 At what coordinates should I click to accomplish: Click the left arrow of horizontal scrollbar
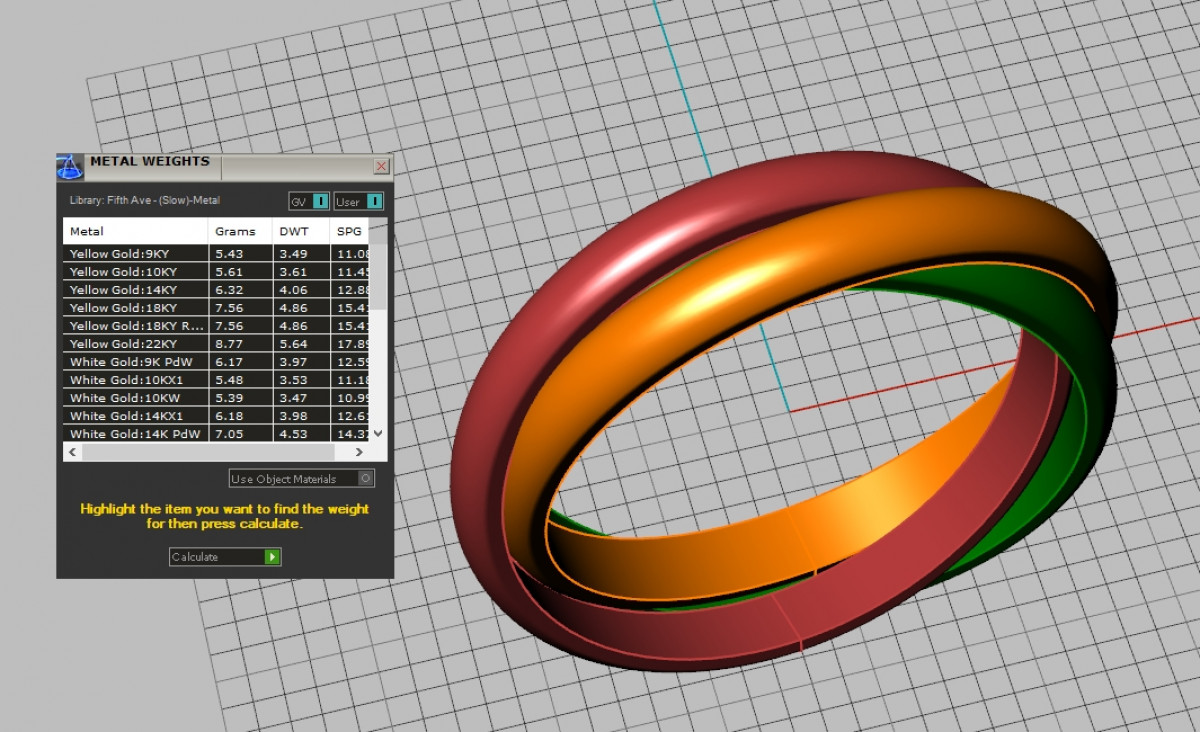pos(72,453)
